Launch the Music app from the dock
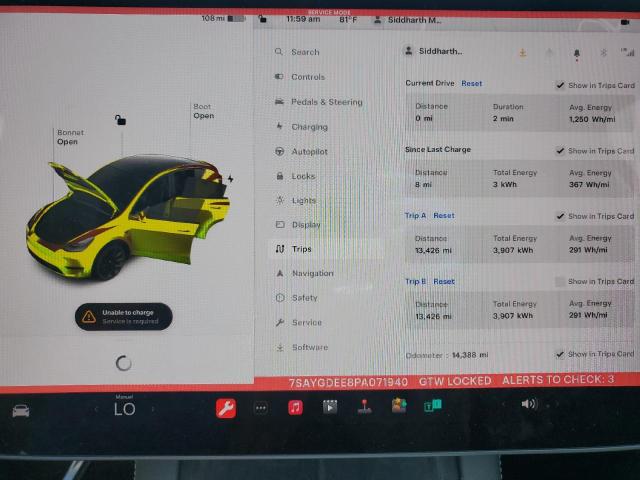The width and height of the screenshot is (640, 480). (295, 407)
